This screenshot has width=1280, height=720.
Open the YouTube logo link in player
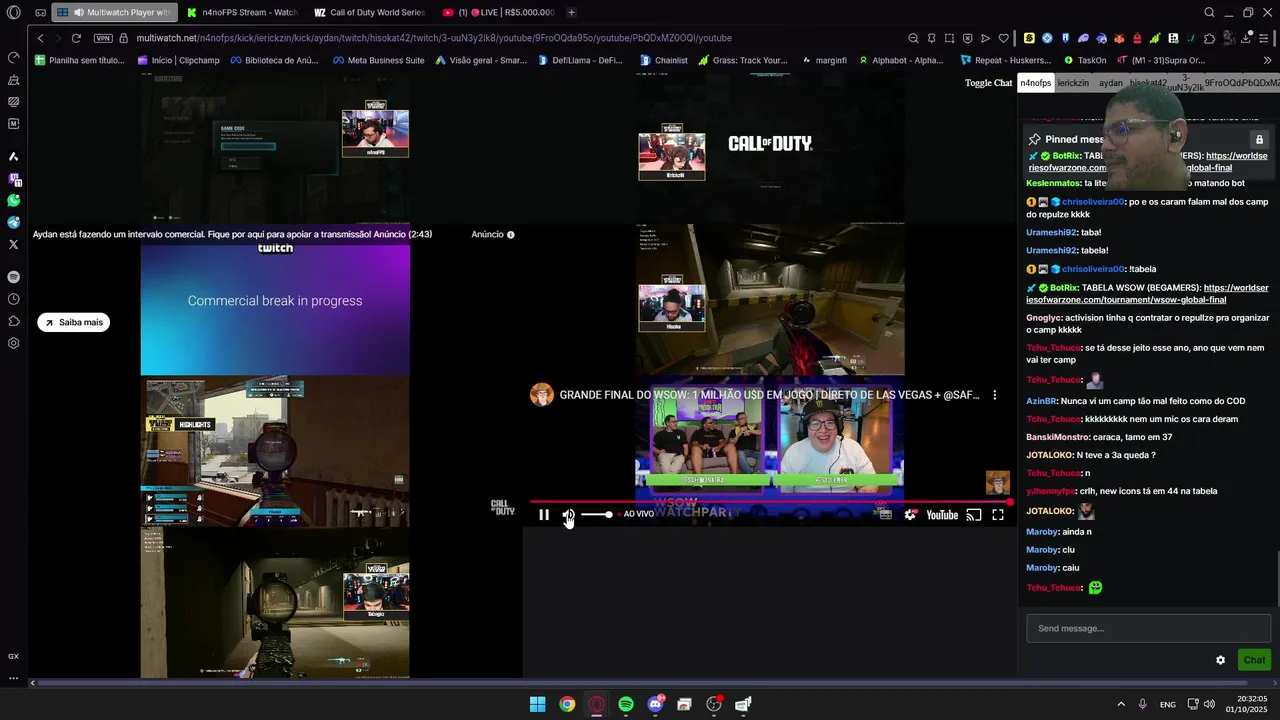tap(942, 515)
